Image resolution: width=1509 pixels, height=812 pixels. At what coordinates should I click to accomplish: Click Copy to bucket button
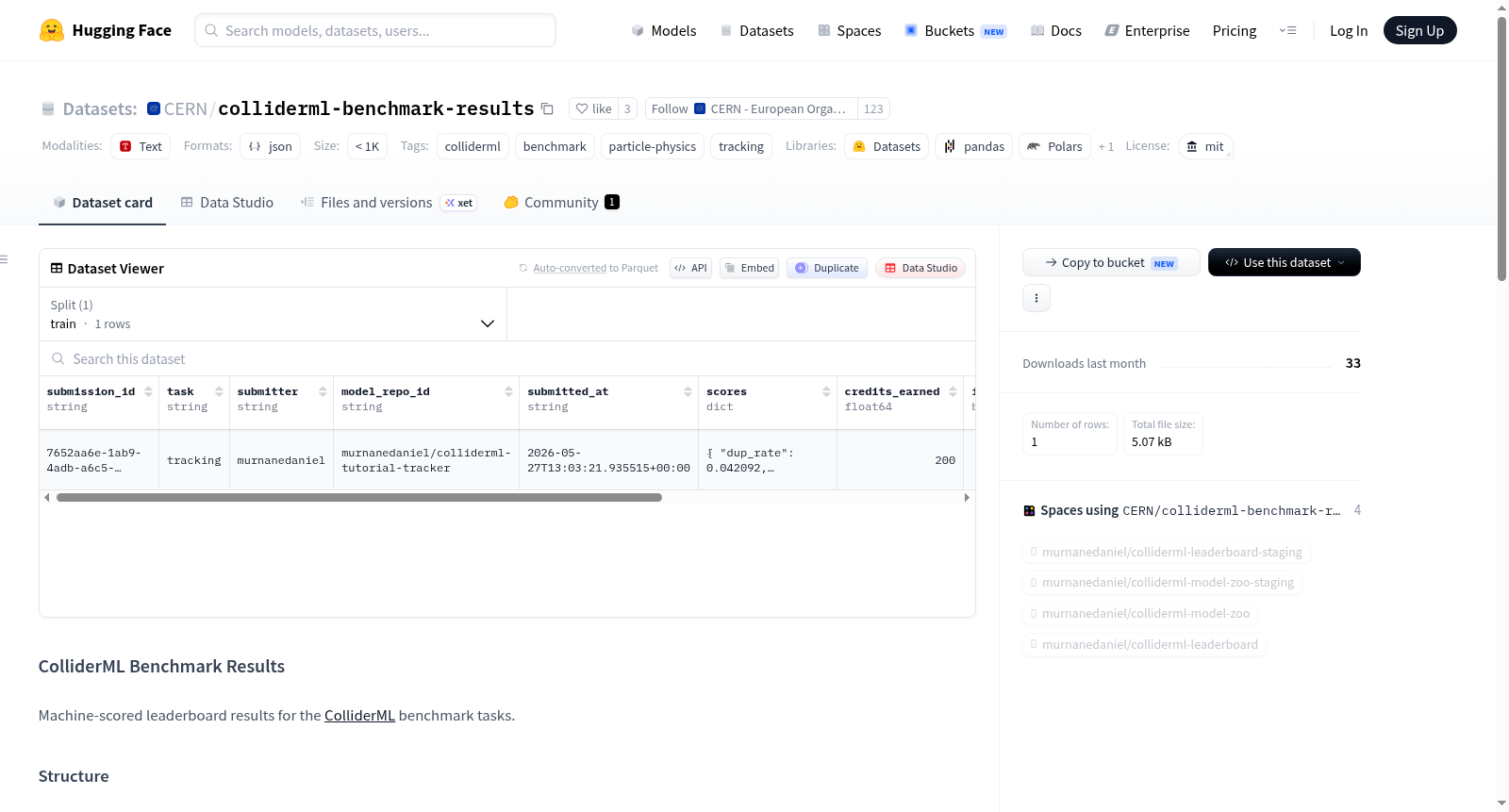click(x=1111, y=262)
